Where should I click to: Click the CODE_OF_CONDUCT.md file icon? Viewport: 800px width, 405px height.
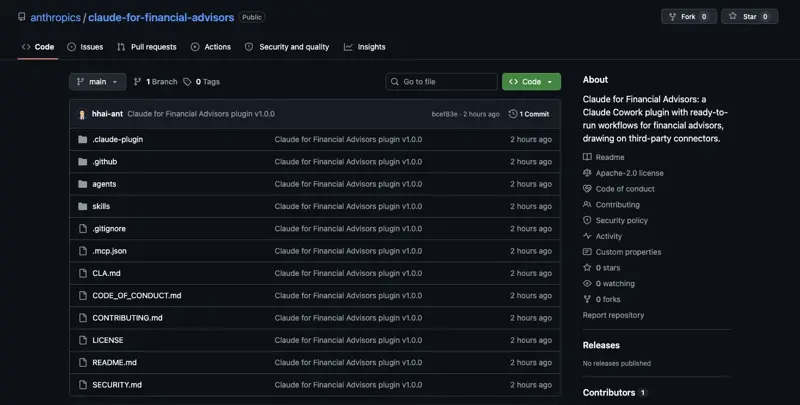(x=83, y=295)
